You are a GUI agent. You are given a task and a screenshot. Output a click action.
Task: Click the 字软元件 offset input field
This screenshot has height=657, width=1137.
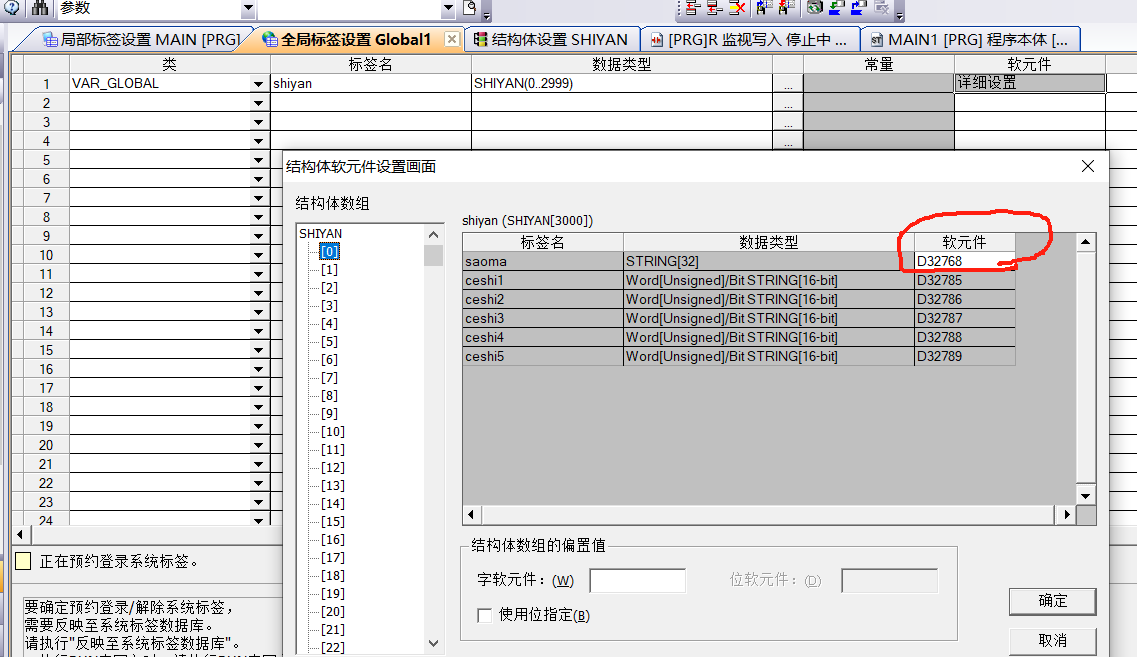(637, 581)
